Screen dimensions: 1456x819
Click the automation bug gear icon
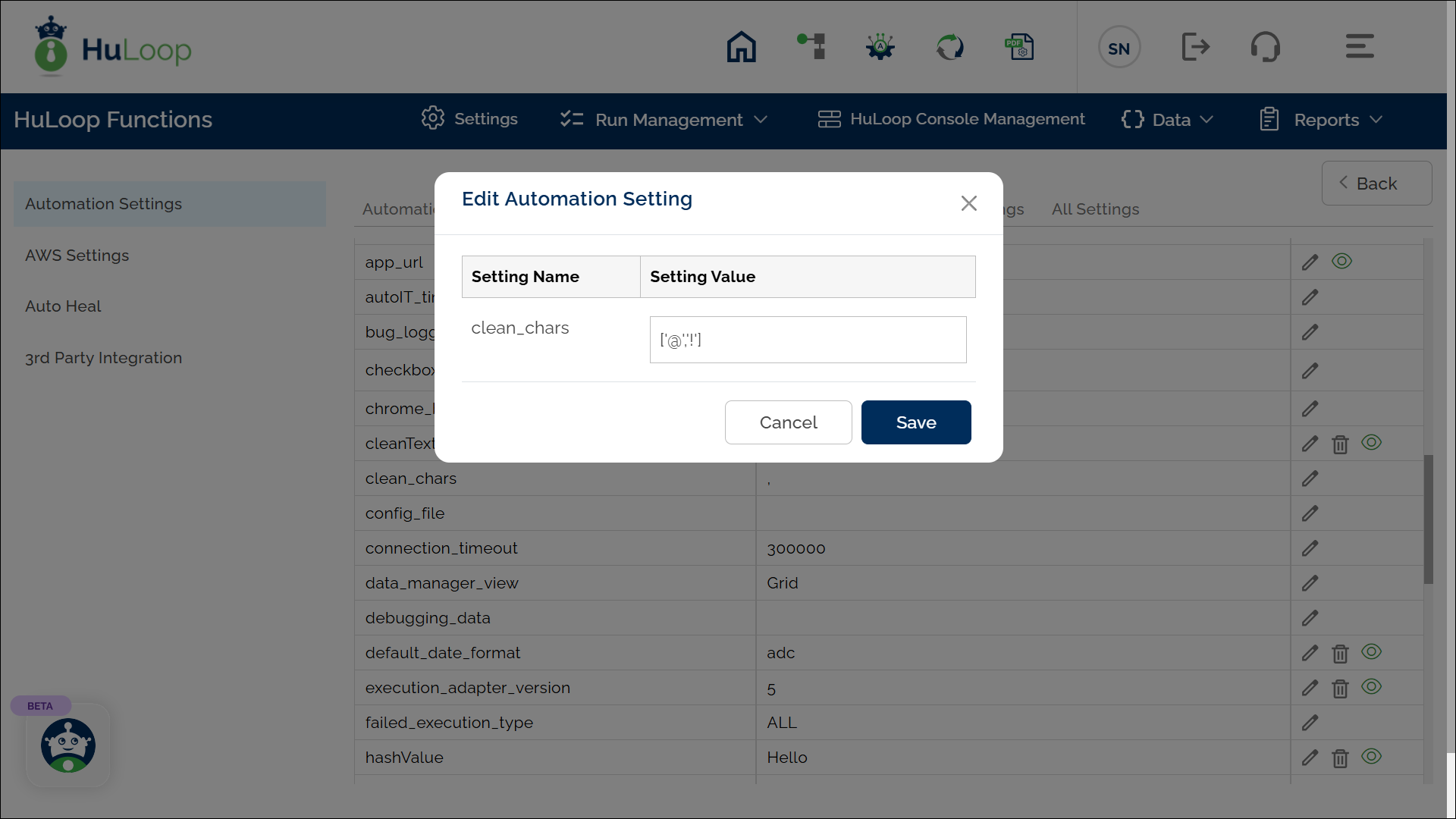pos(880,47)
